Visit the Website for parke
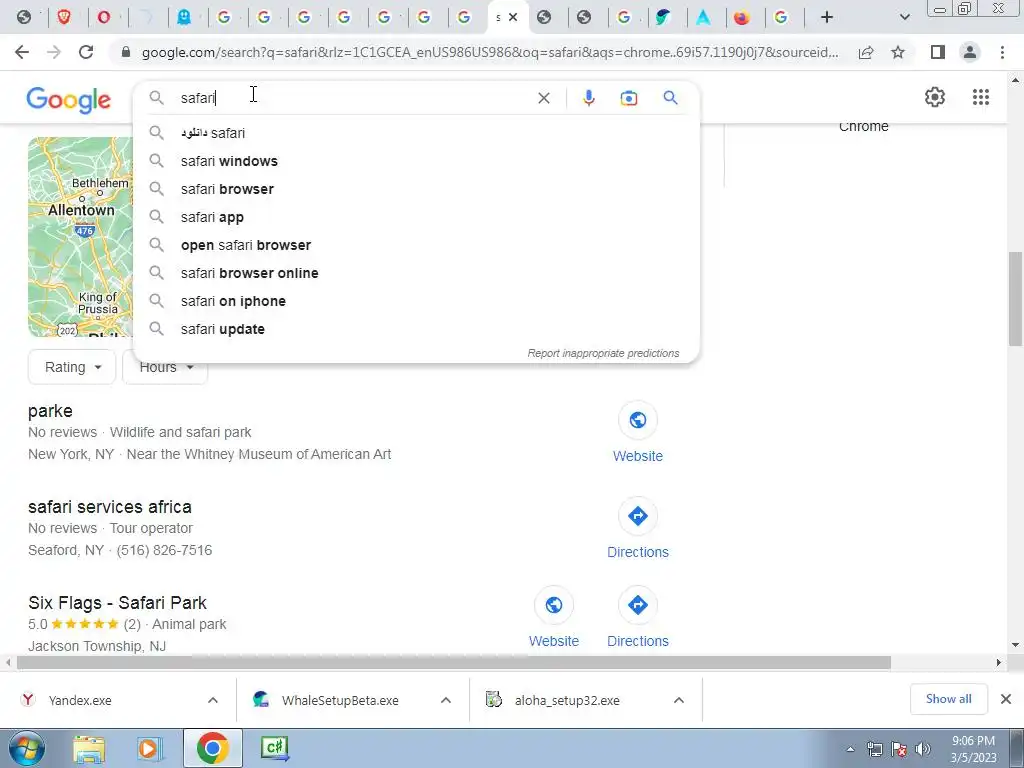 (637, 432)
